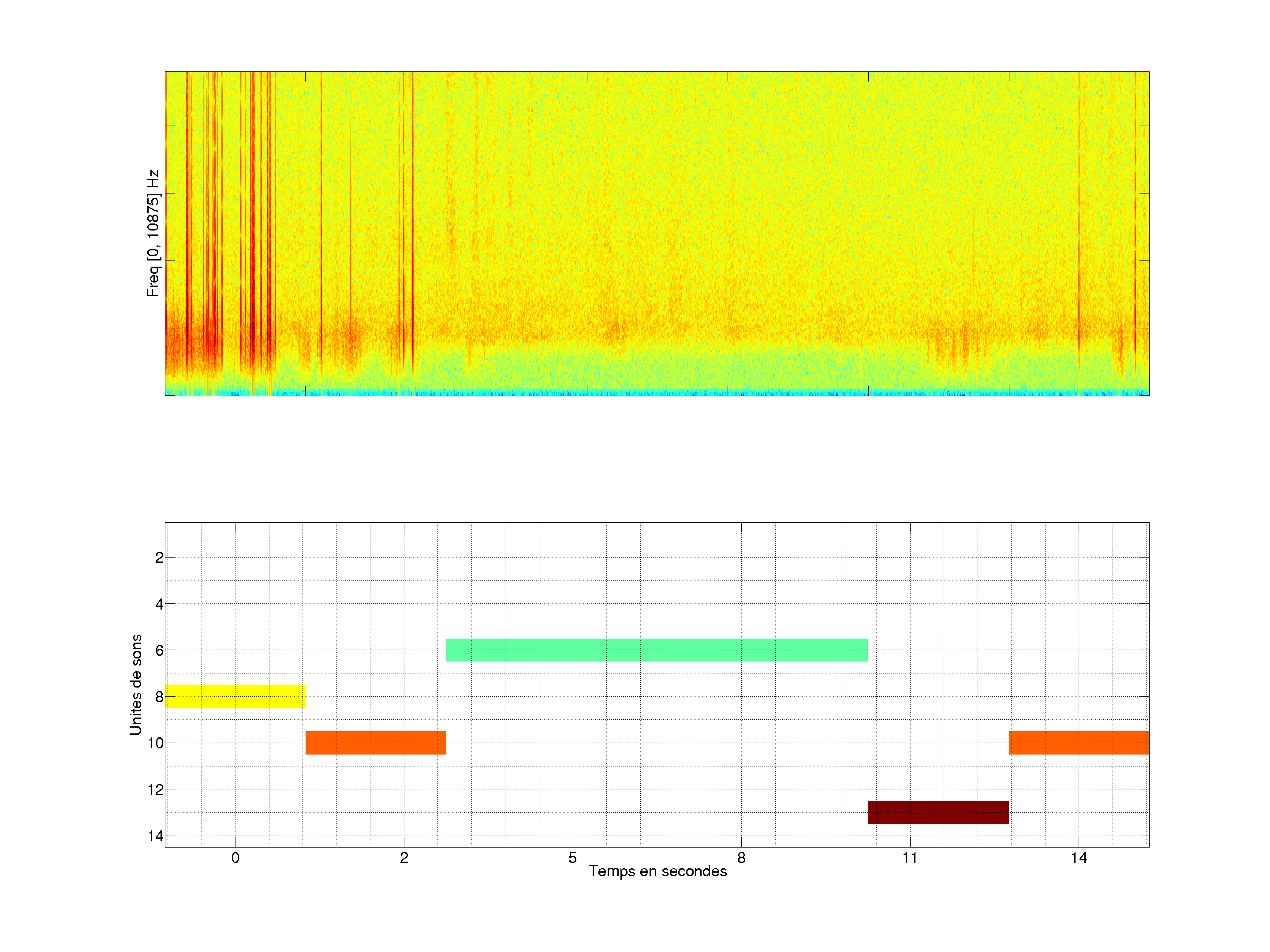Click y-axis tick label 4
1270x952 pixels.
click(x=159, y=604)
